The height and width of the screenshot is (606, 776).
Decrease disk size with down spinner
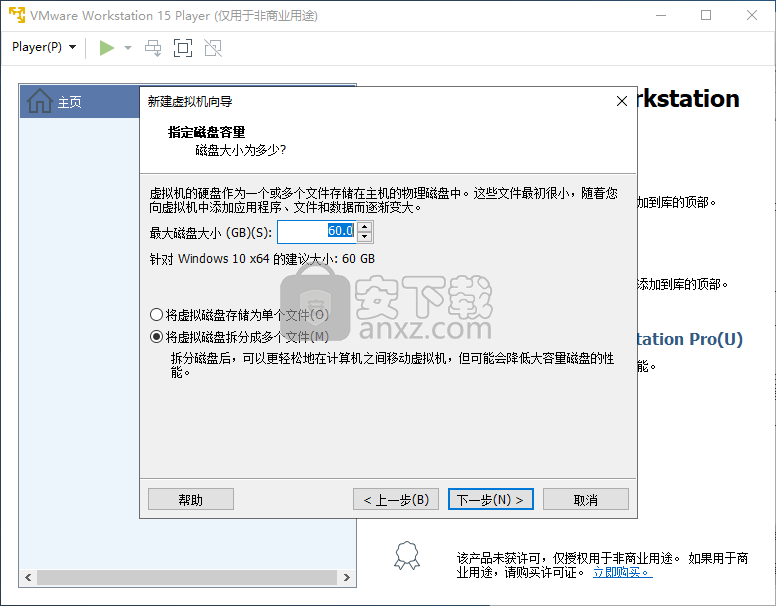(365, 237)
